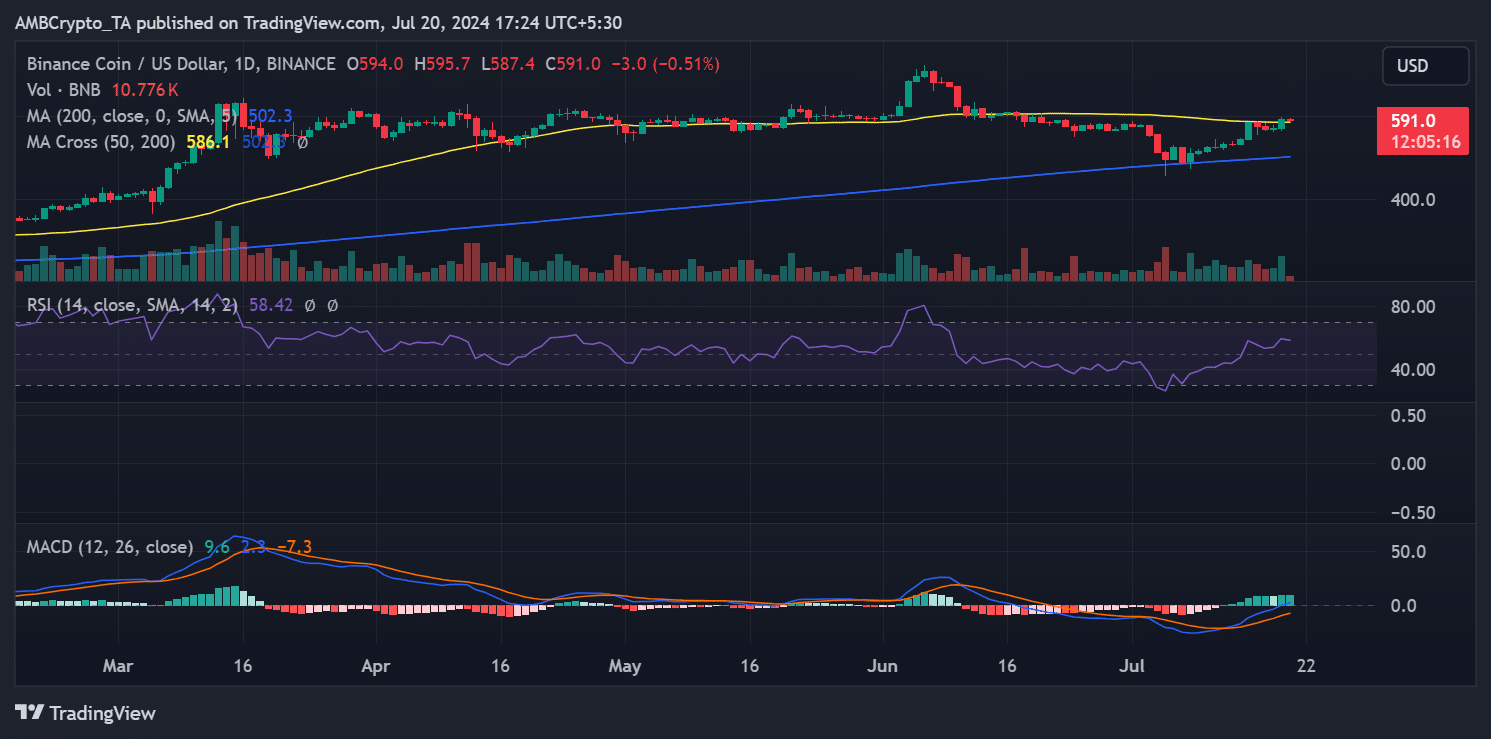Click the MACD (12, 26, close) legend
The width and height of the screenshot is (1491, 739).
click(110, 547)
